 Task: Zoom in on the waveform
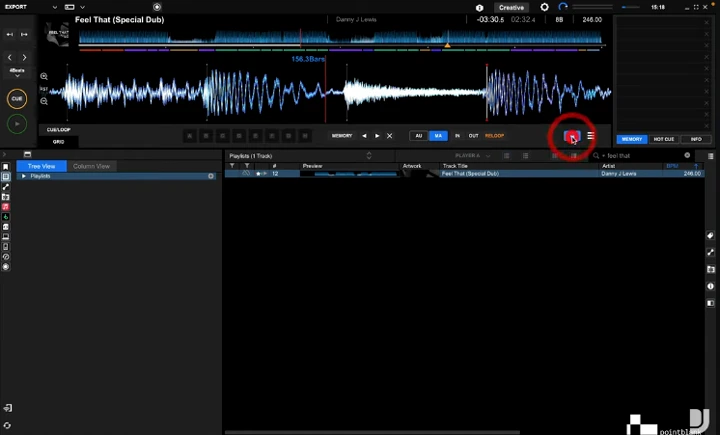45,76
